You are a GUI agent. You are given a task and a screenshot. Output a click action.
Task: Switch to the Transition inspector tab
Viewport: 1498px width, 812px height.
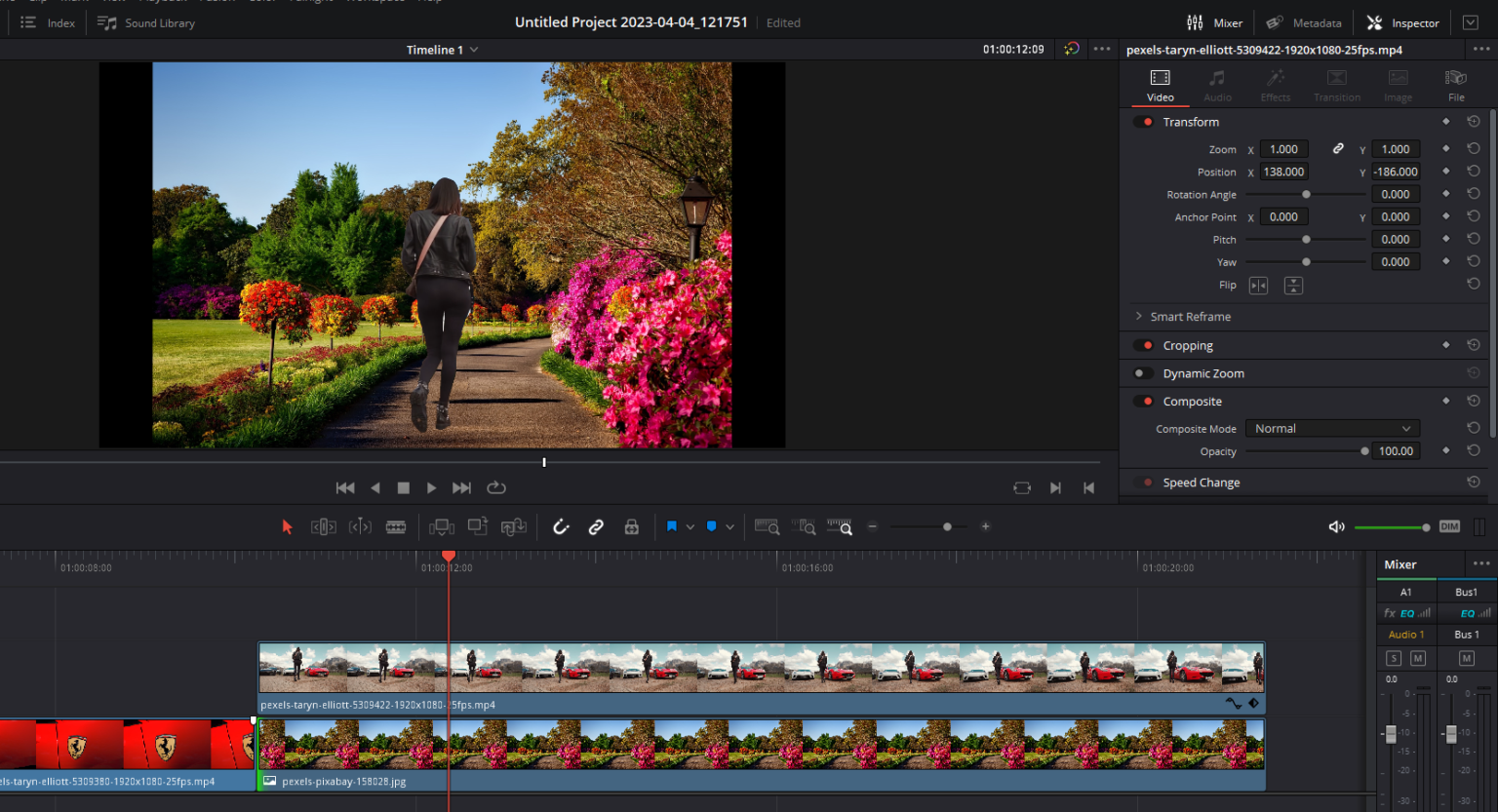click(1337, 85)
